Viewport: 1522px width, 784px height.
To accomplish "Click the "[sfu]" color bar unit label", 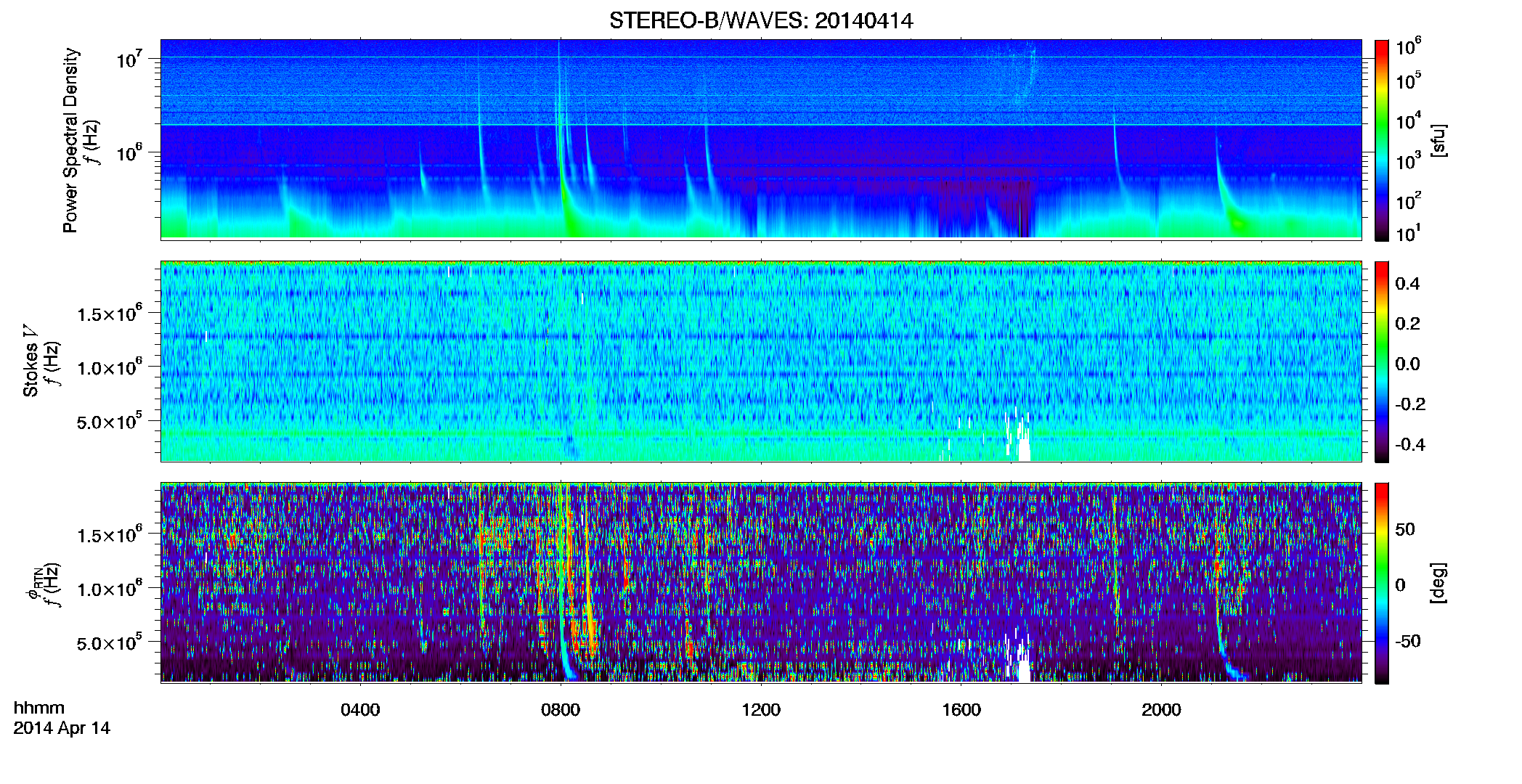I will [x=1438, y=140].
